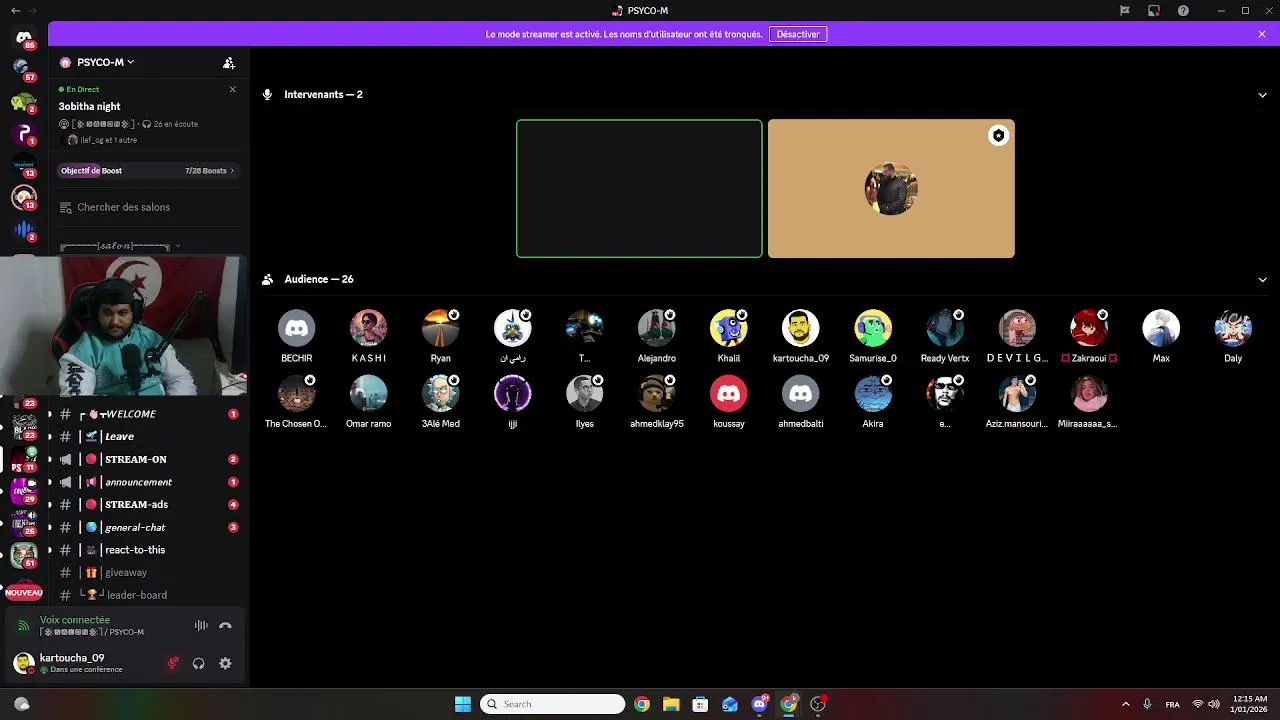This screenshot has height=720, width=1280.
Task: Open the STREAM-ads channel
Action: (147, 505)
